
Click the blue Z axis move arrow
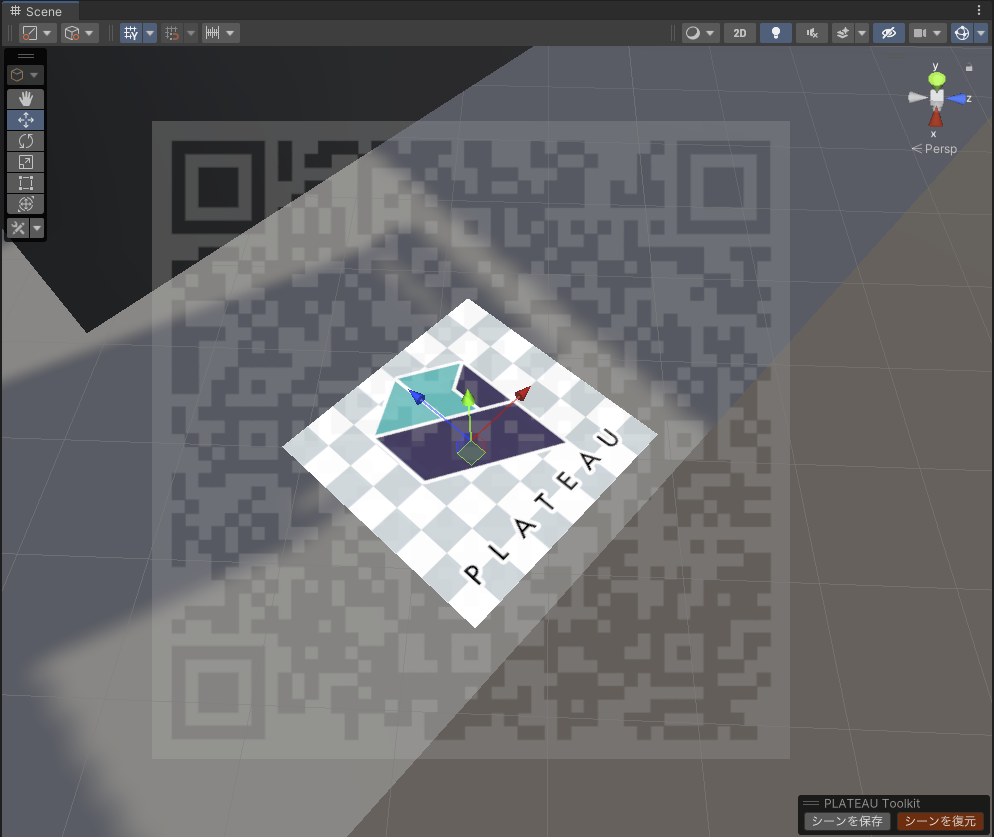(416, 397)
